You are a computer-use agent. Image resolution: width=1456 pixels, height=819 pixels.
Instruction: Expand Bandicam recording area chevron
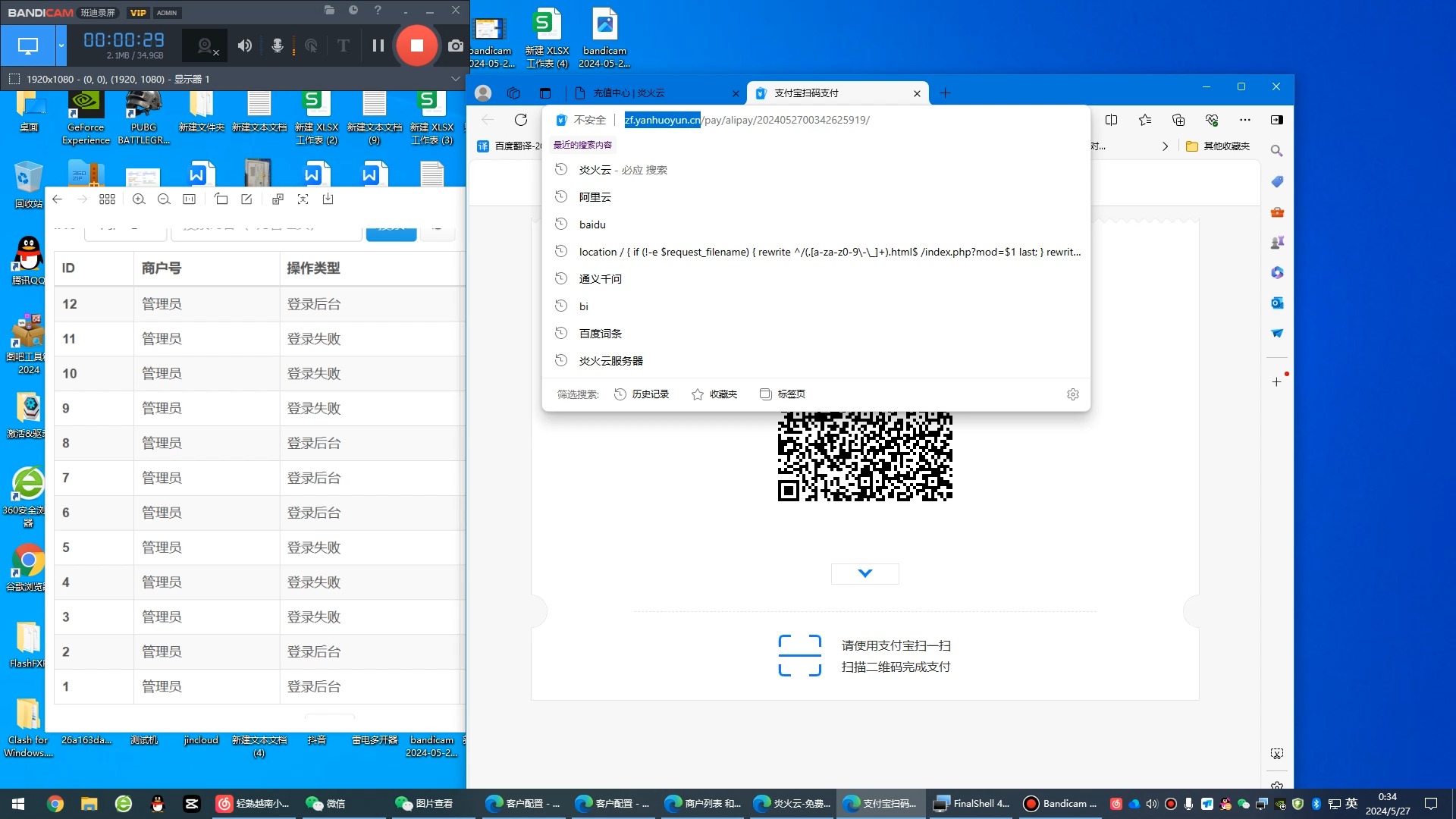(455, 79)
